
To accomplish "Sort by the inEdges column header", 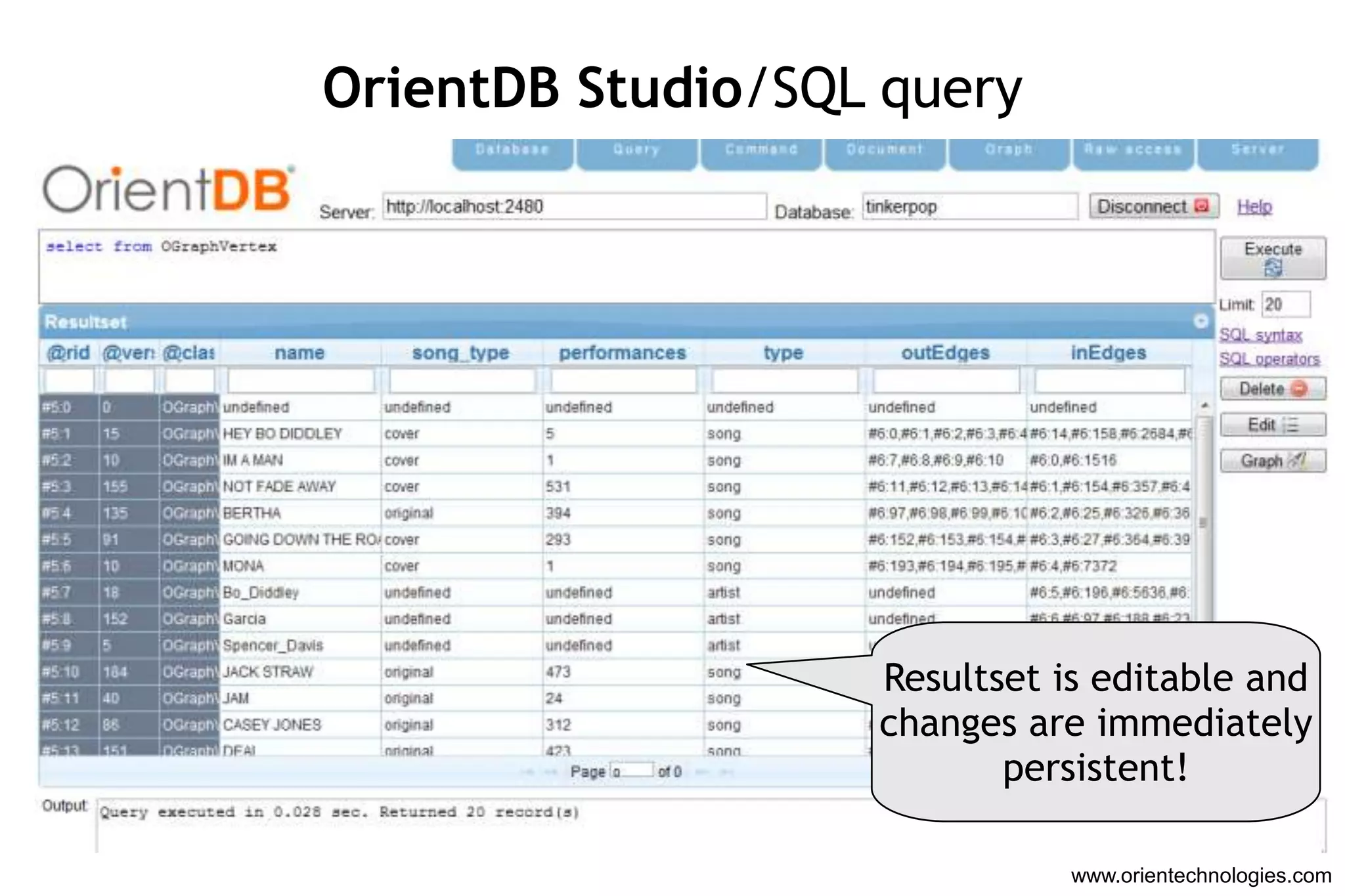I will click(1109, 352).
